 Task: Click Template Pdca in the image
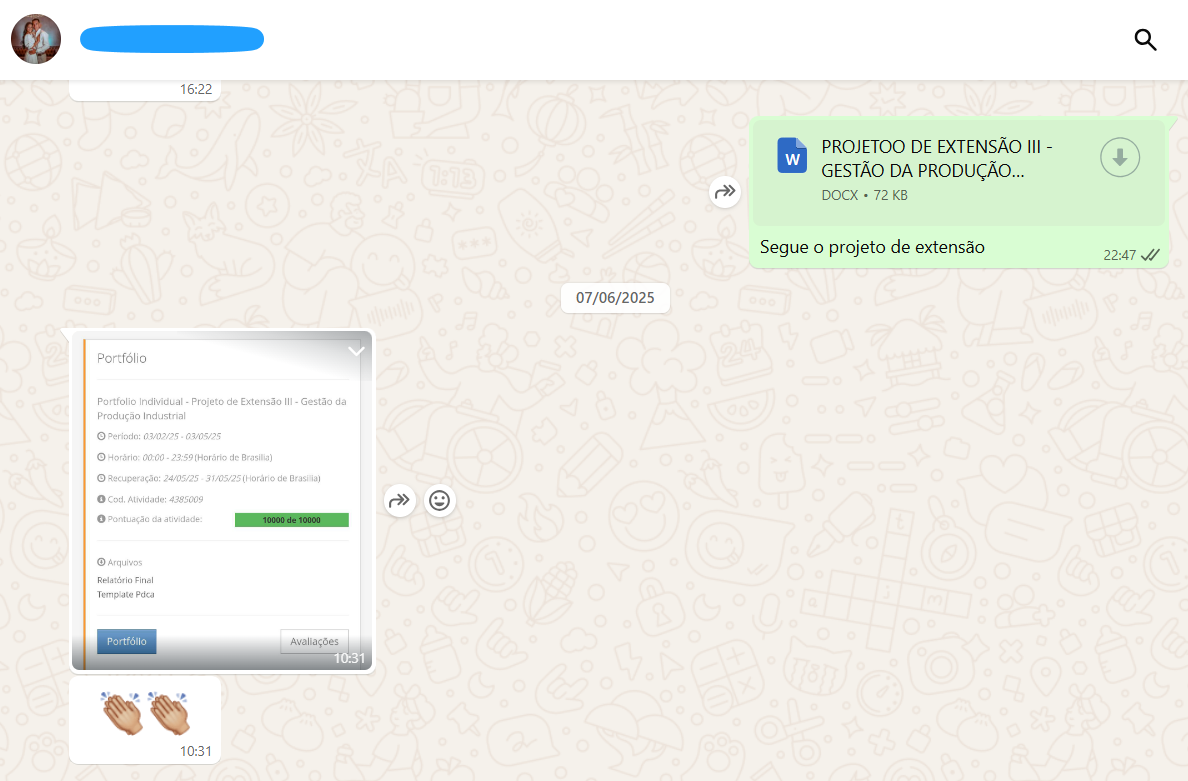(126, 594)
